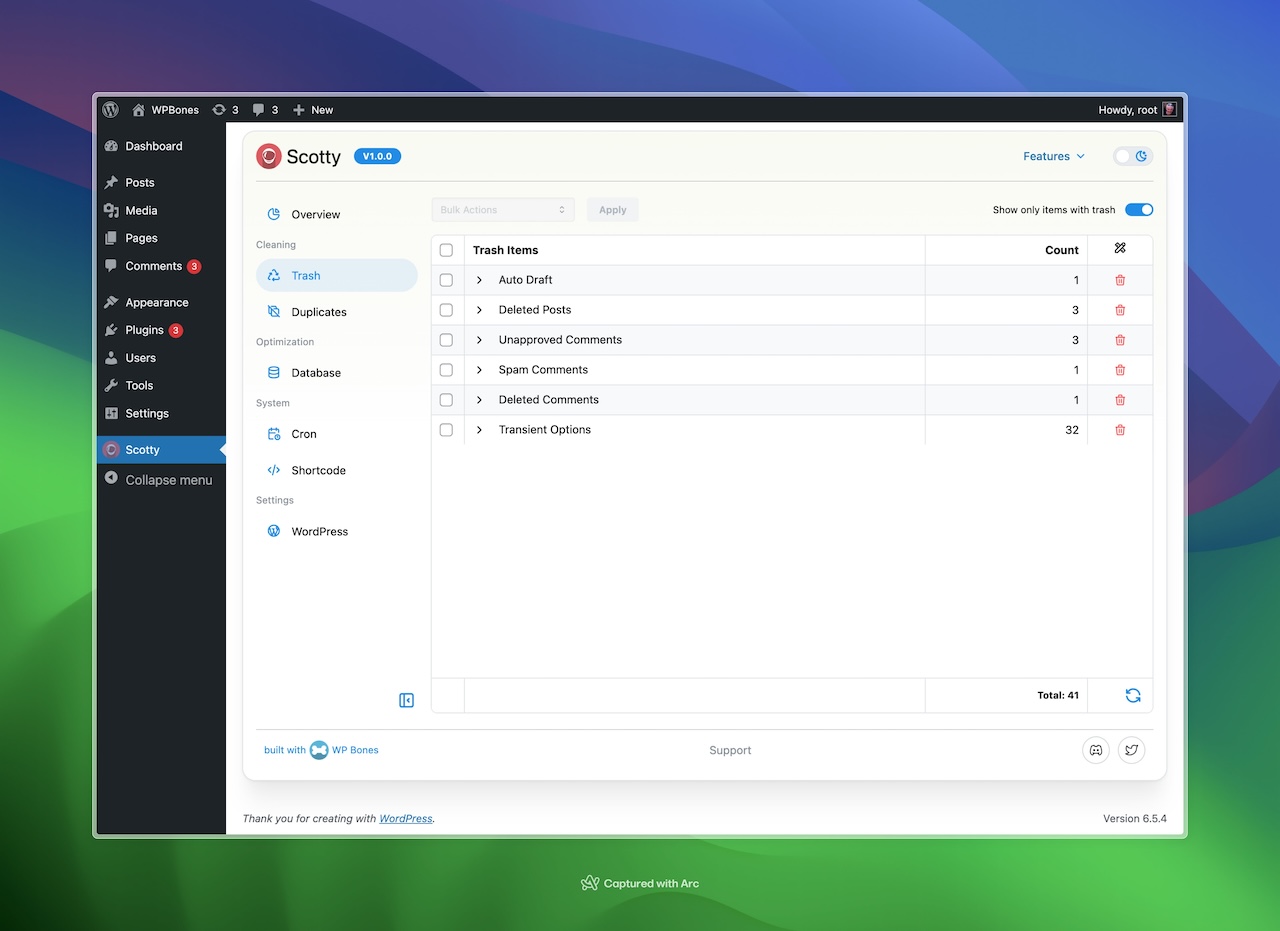Click the Apply button
The image size is (1280, 931).
(613, 210)
